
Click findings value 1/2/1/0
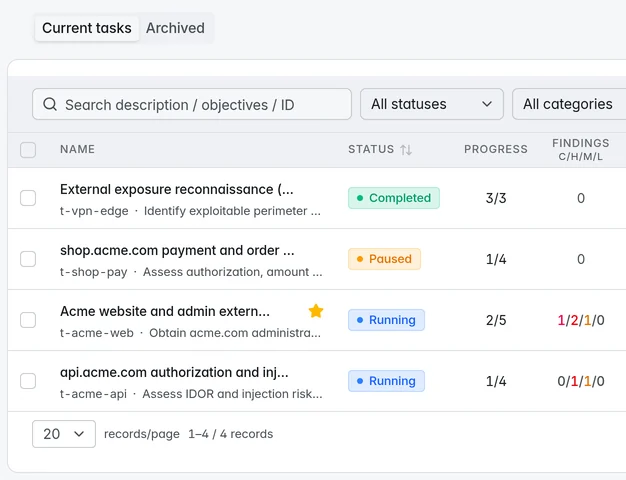(x=581, y=320)
